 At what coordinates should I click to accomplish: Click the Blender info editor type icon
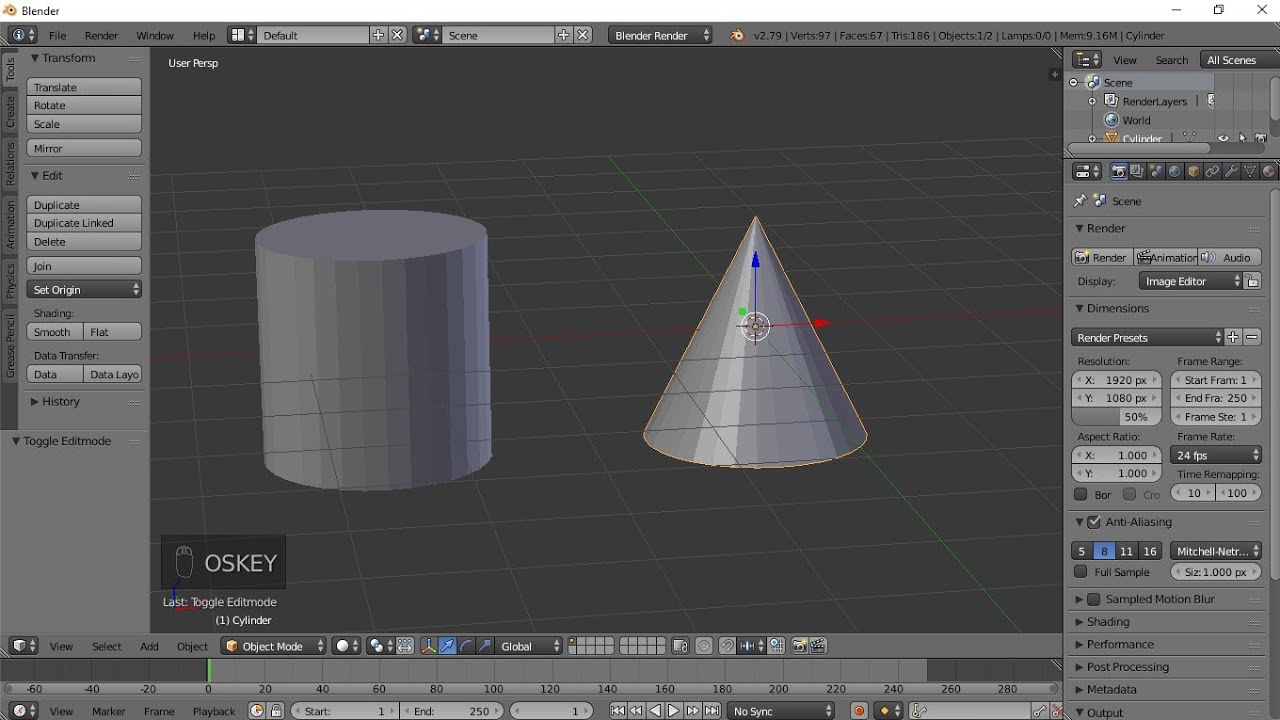coord(23,35)
